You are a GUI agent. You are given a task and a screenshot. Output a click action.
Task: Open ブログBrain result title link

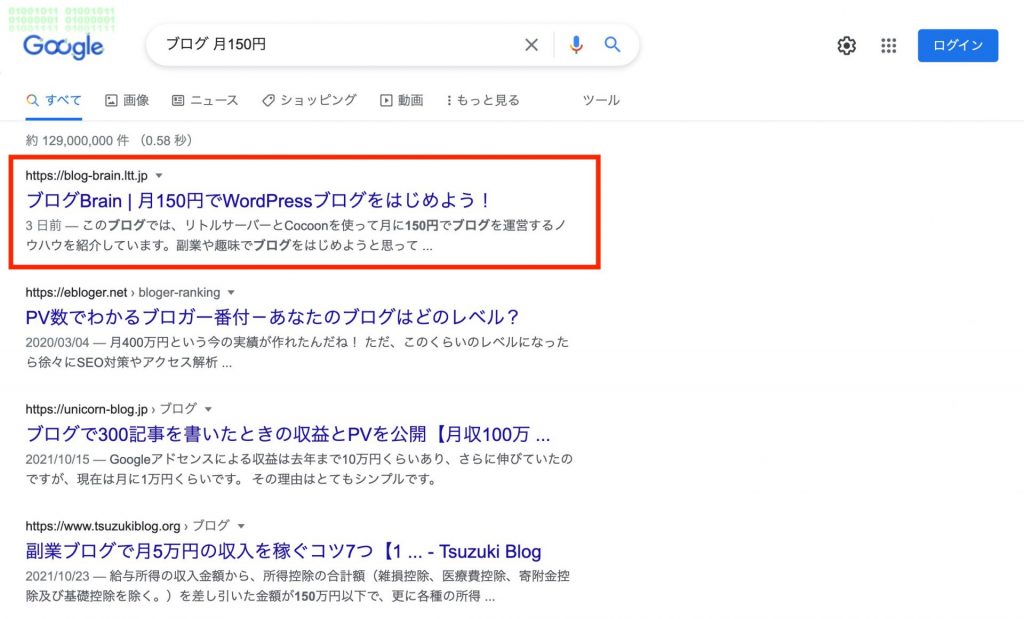tap(258, 200)
